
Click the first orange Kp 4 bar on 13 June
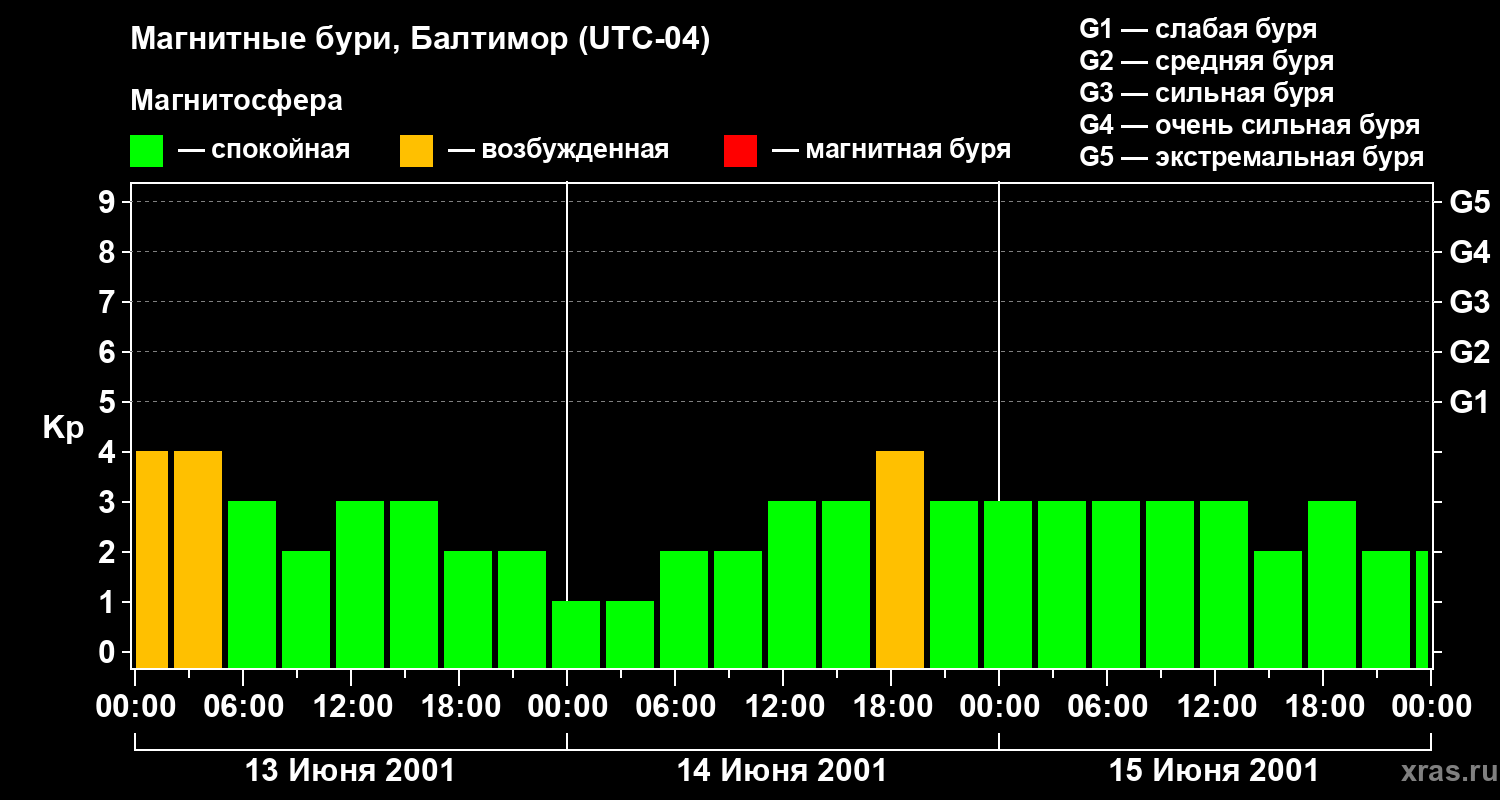tap(152, 559)
